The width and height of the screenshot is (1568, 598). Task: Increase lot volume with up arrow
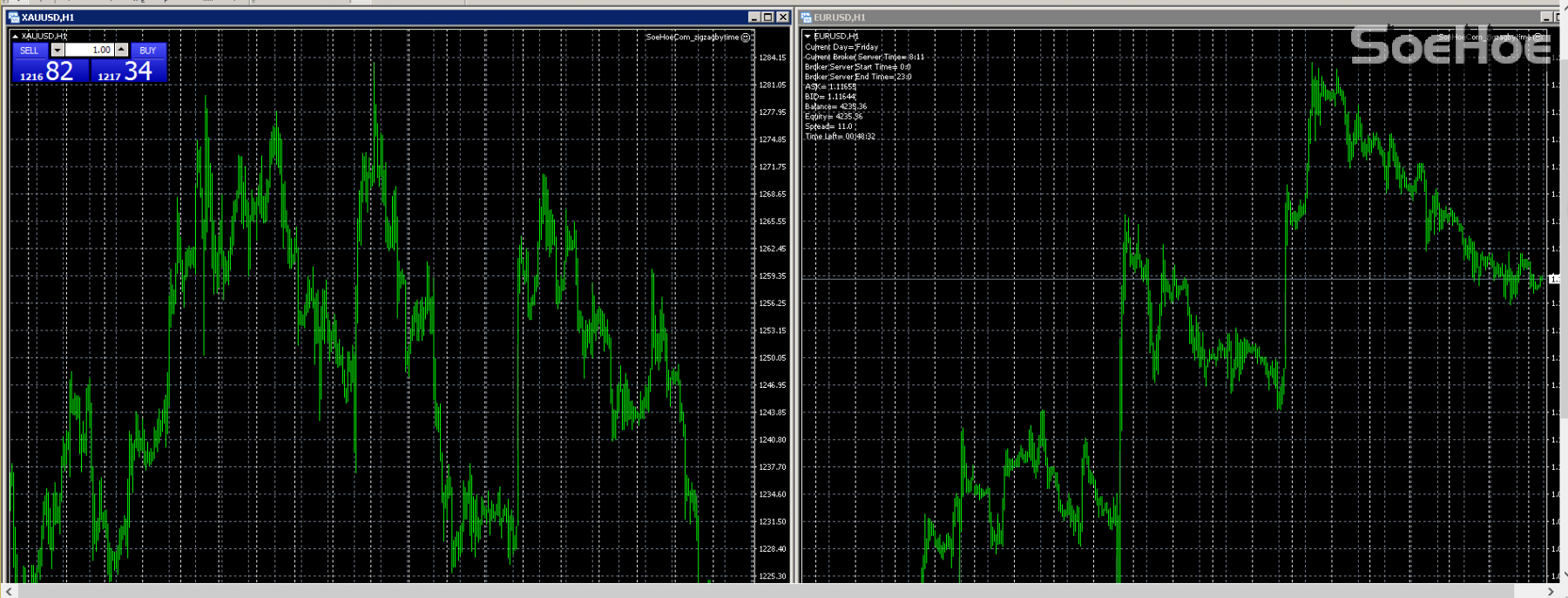tap(122, 51)
